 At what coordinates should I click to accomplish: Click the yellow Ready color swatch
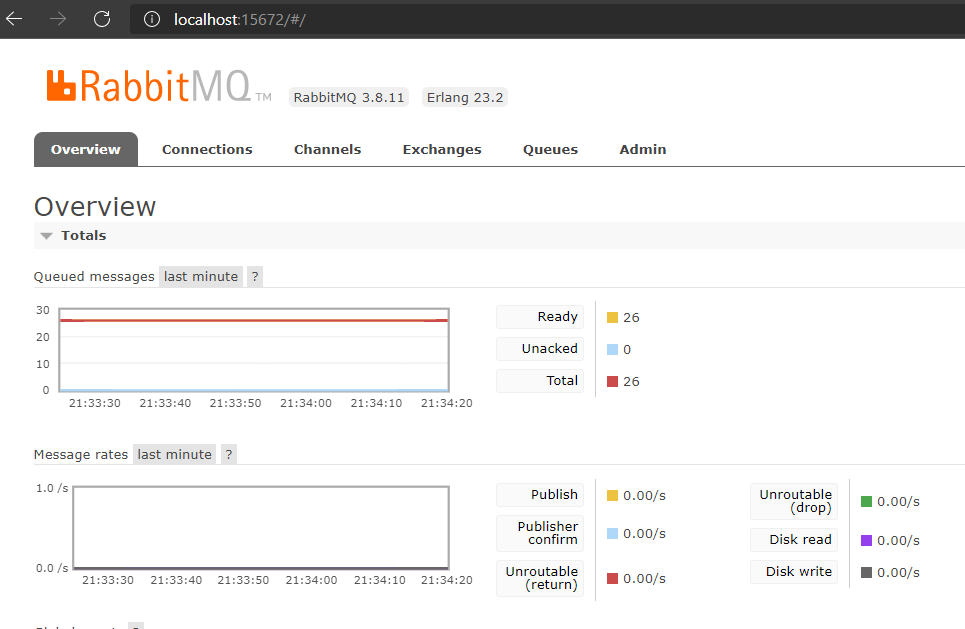point(612,318)
